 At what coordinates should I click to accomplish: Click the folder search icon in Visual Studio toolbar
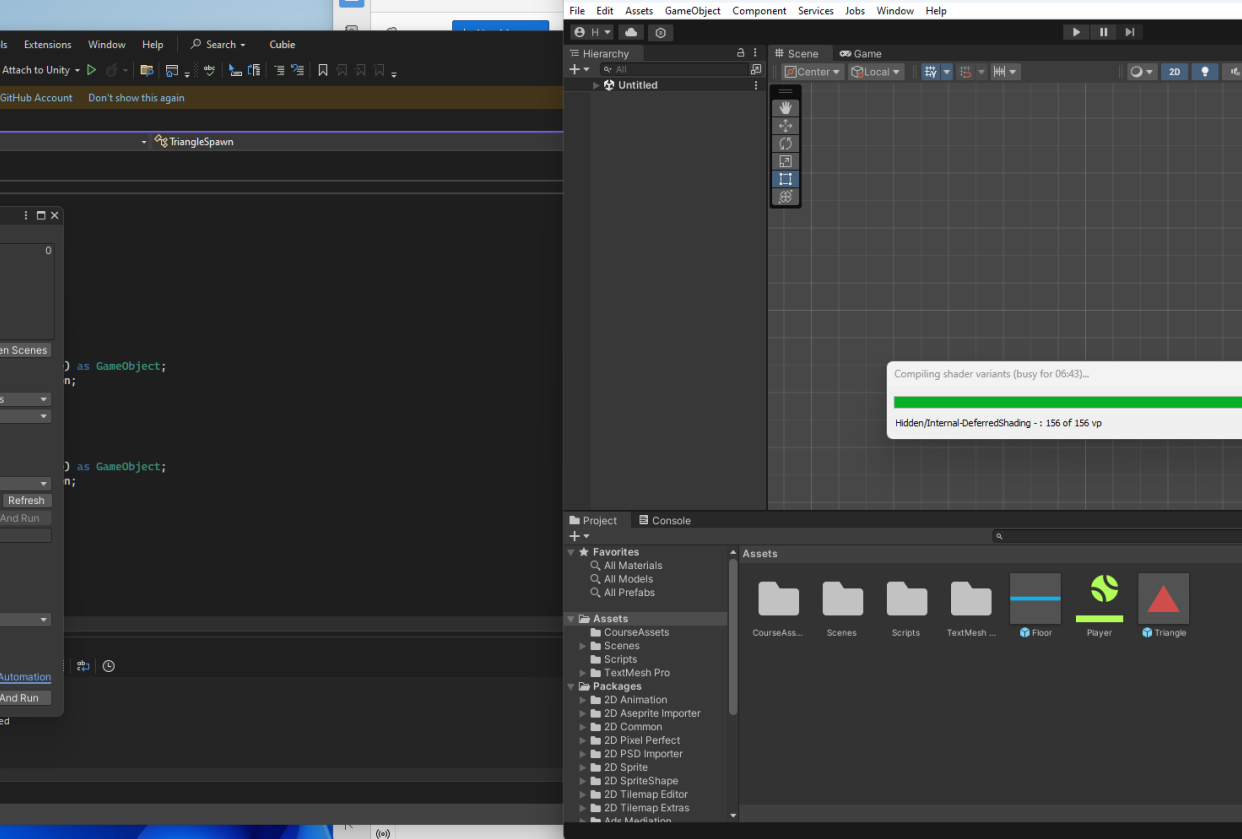[147, 70]
